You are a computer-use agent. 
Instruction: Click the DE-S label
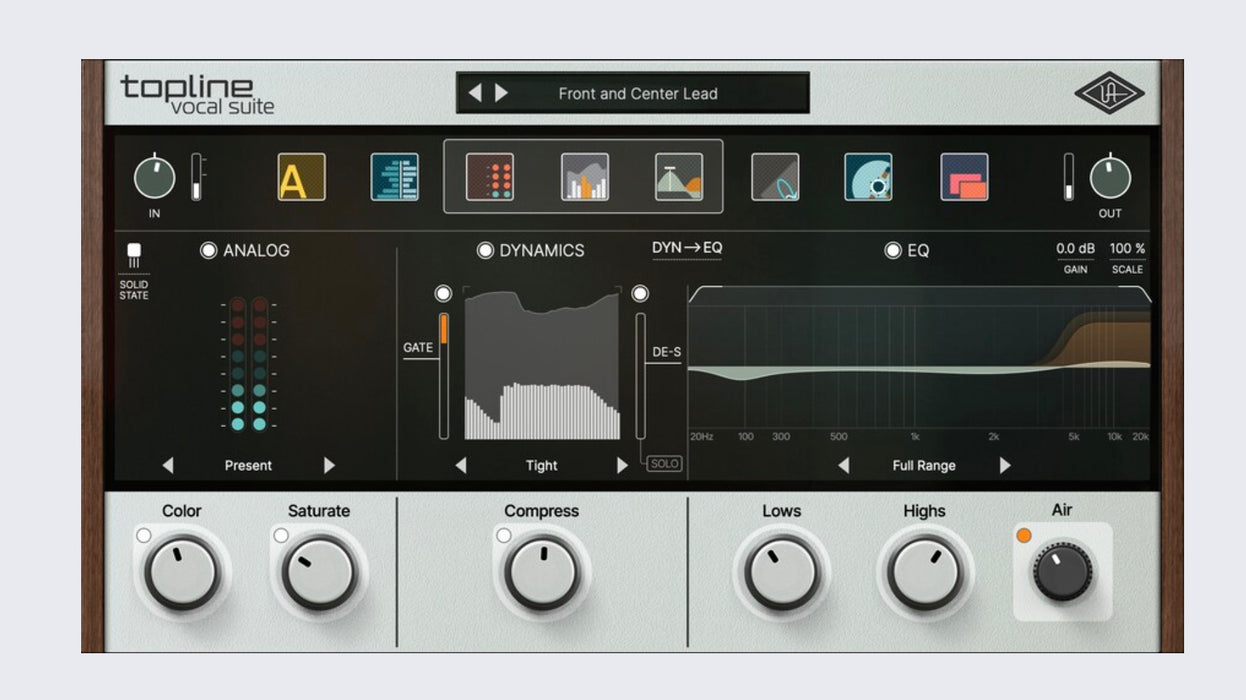[x=665, y=352]
